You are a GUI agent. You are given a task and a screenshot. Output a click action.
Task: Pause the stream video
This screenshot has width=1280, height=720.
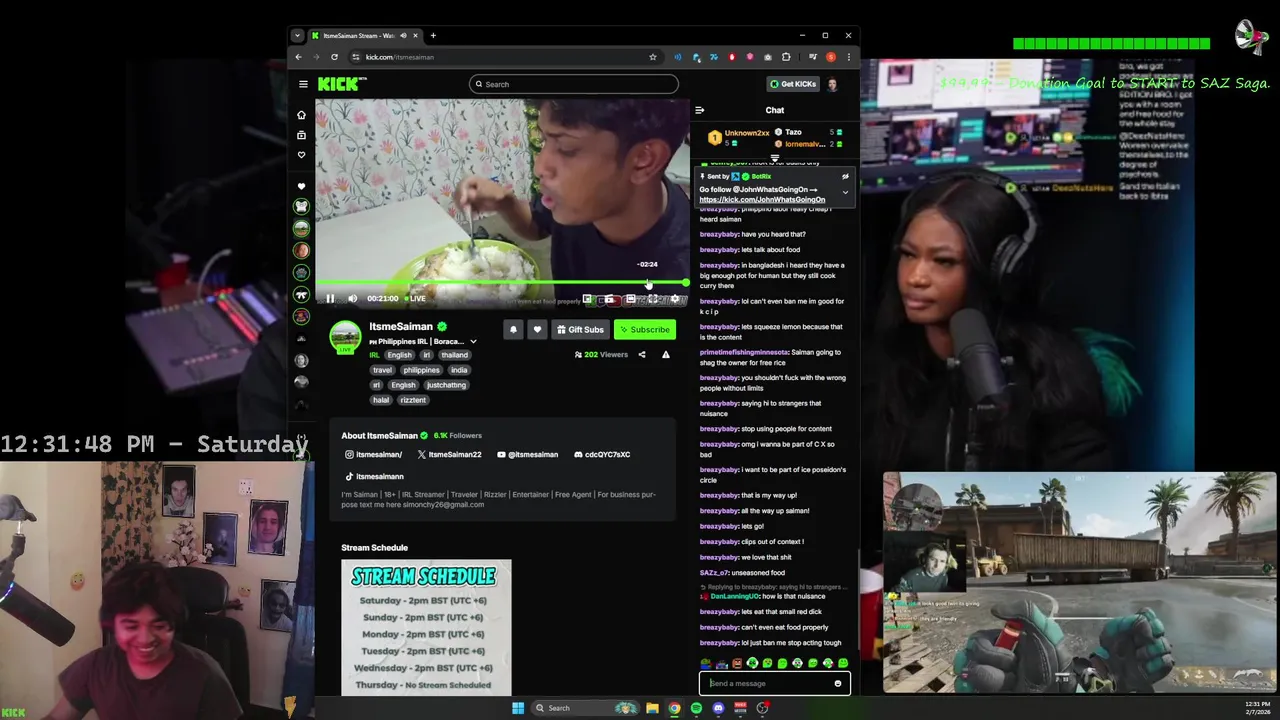coord(330,298)
